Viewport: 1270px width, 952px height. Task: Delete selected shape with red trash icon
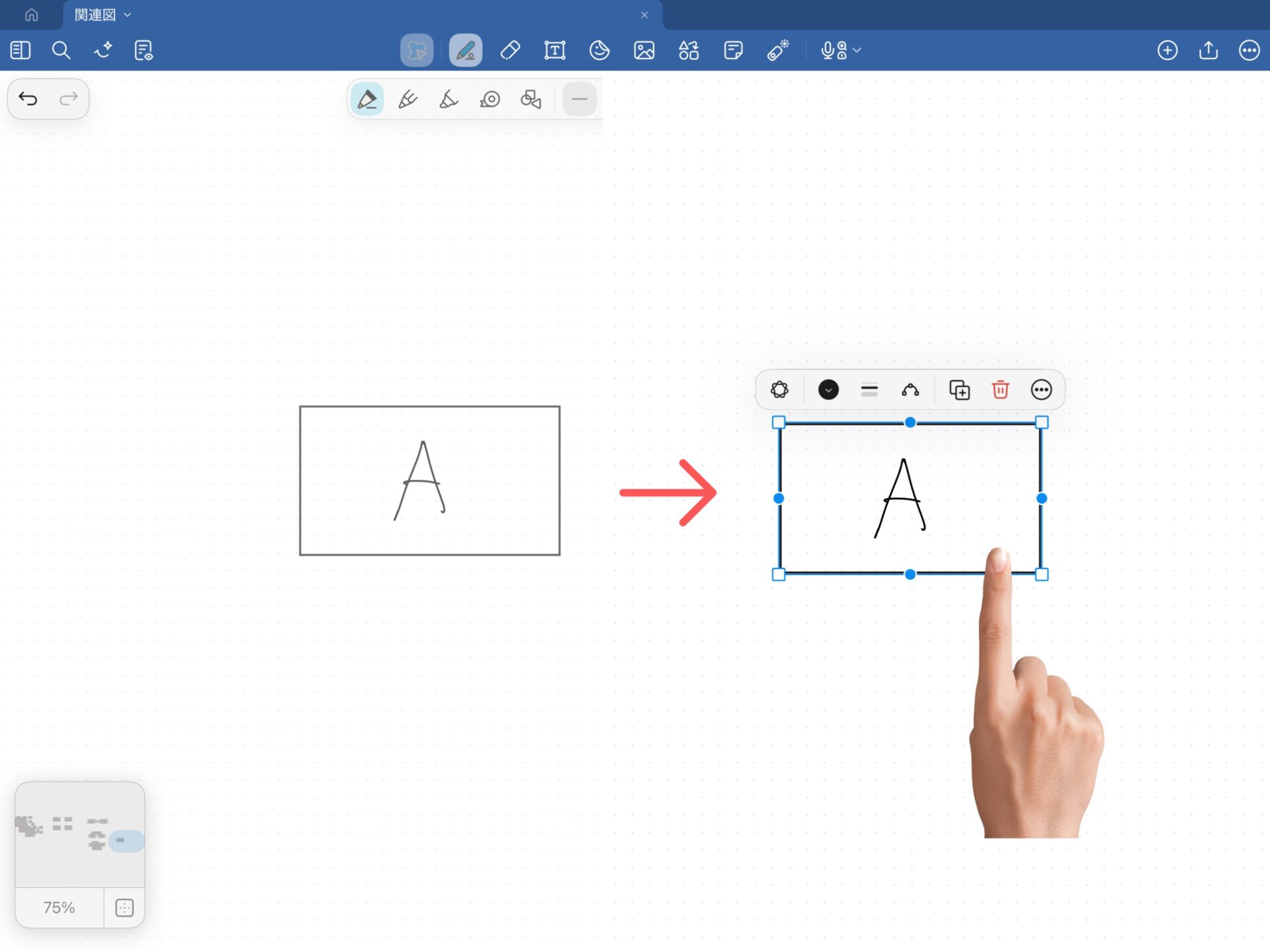pyautogui.click(x=1000, y=390)
